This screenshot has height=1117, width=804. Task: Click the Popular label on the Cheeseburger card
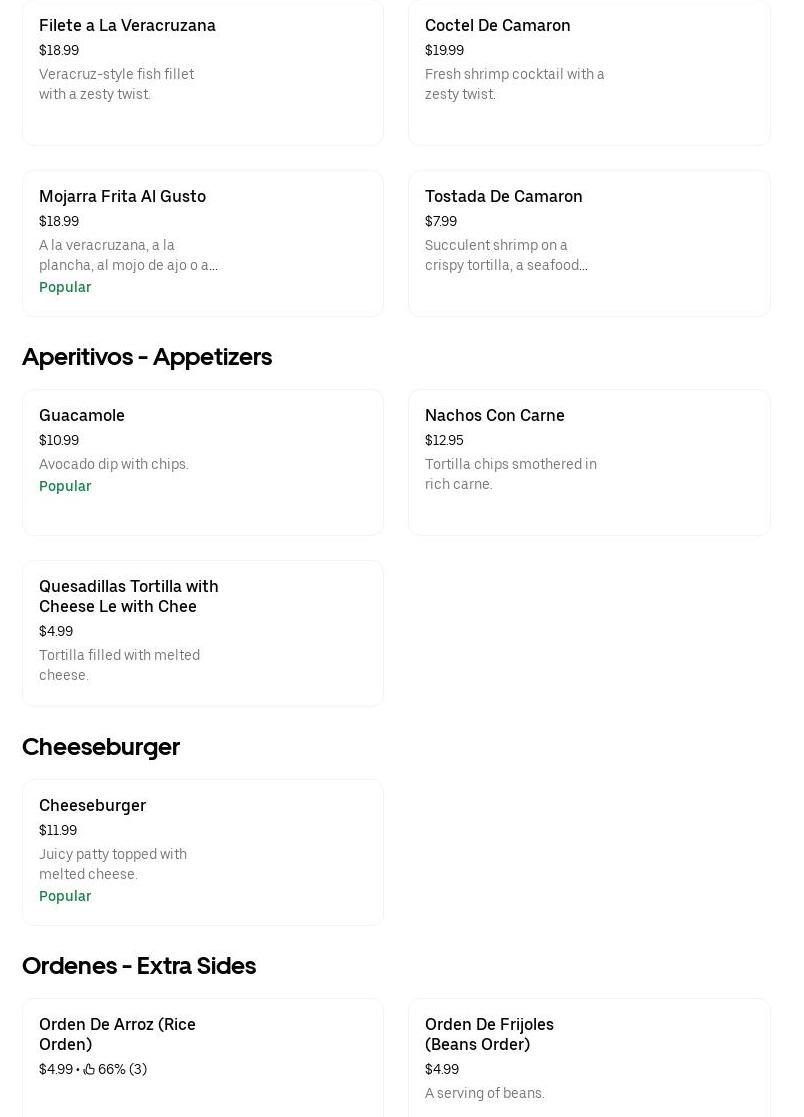(x=65, y=896)
